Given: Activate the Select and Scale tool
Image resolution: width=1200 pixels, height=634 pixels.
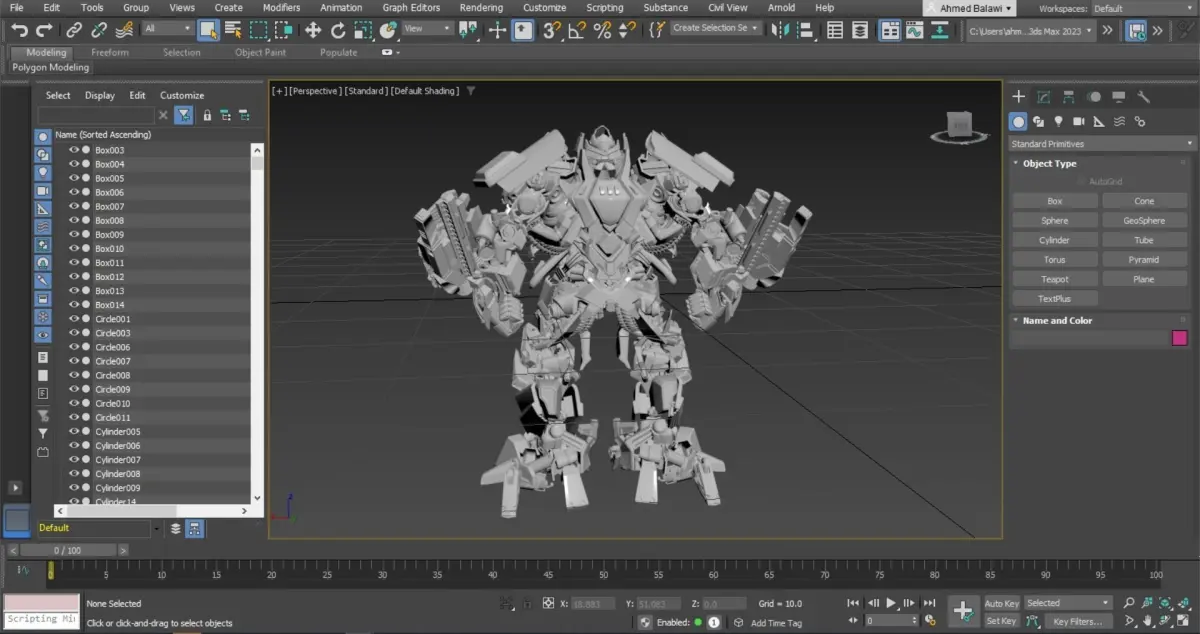Looking at the screenshot, I should [363, 30].
